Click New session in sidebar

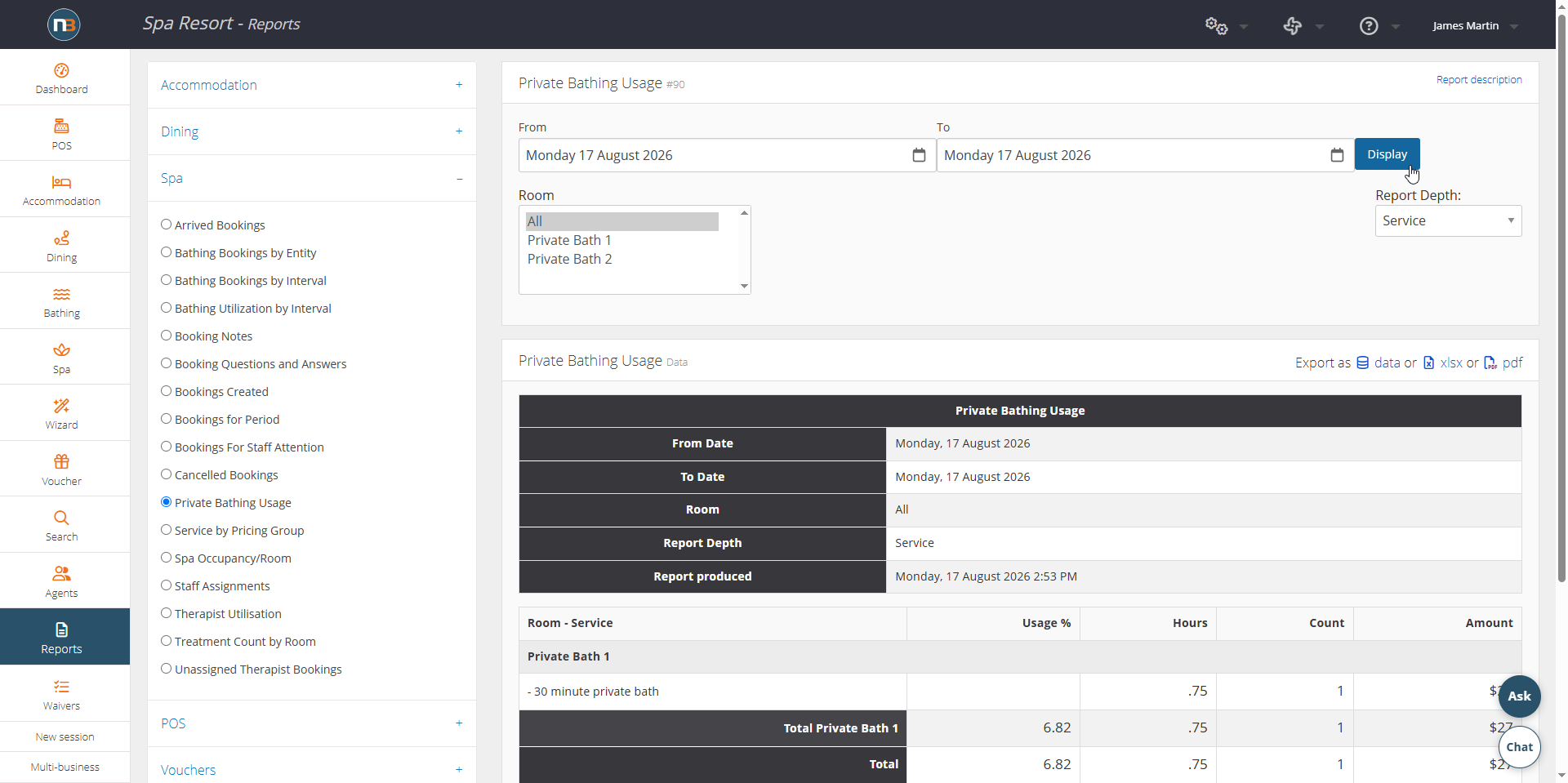(65, 736)
